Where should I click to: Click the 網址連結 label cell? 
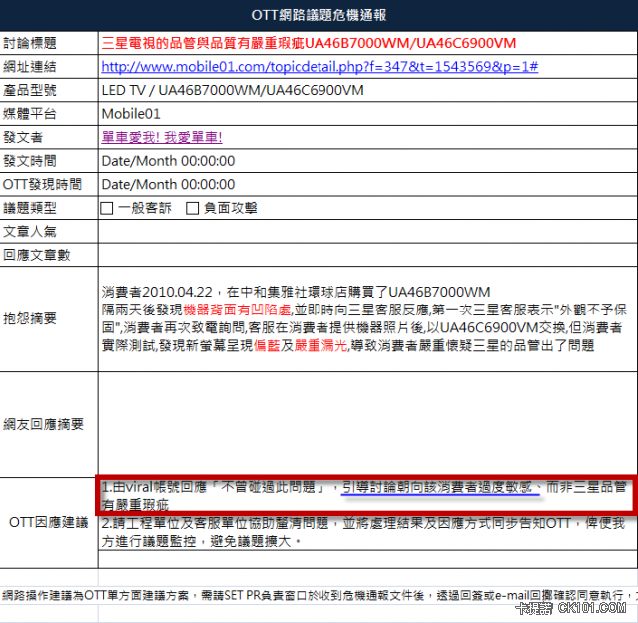point(49,67)
